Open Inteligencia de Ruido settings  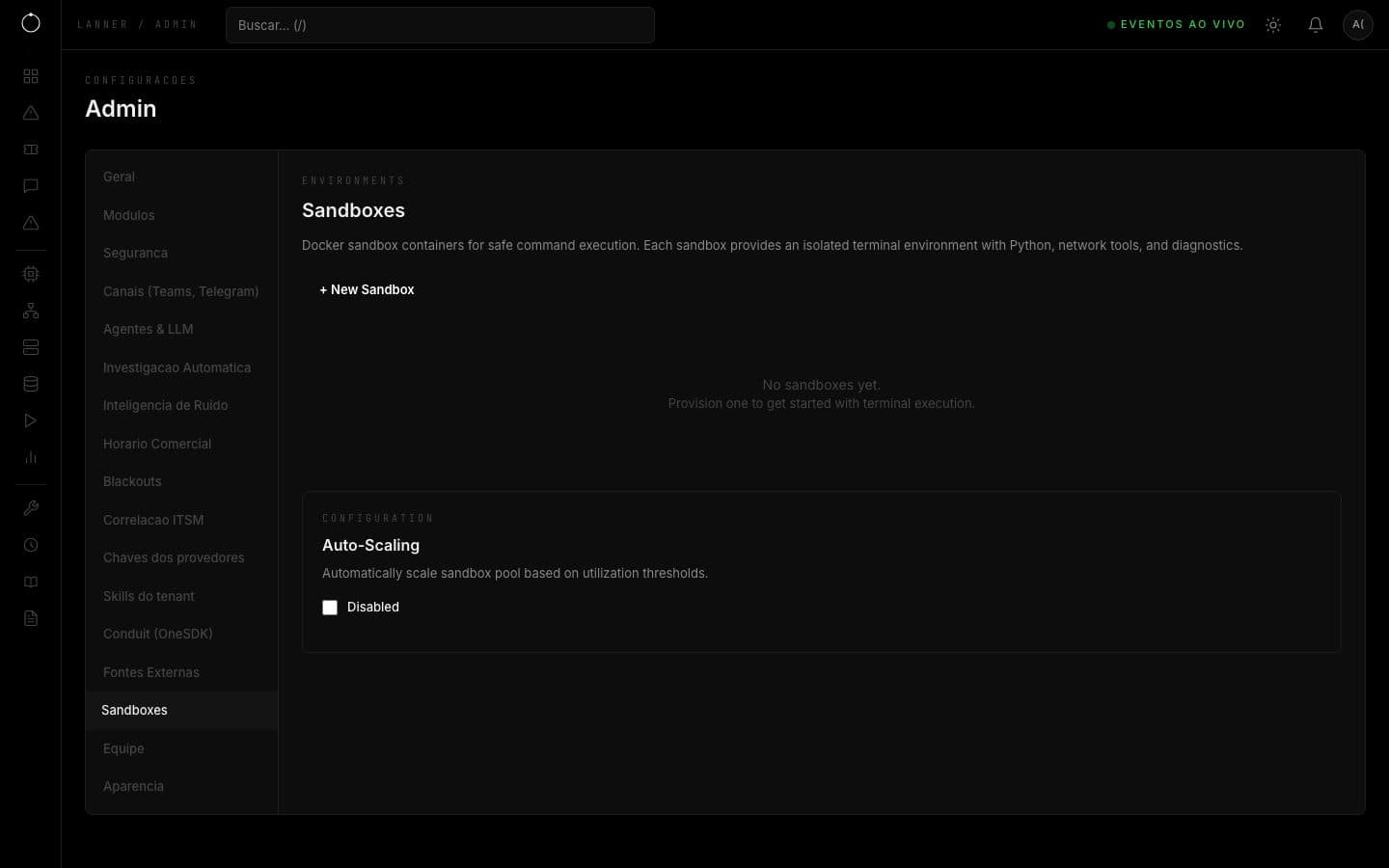pyautogui.click(x=181, y=405)
